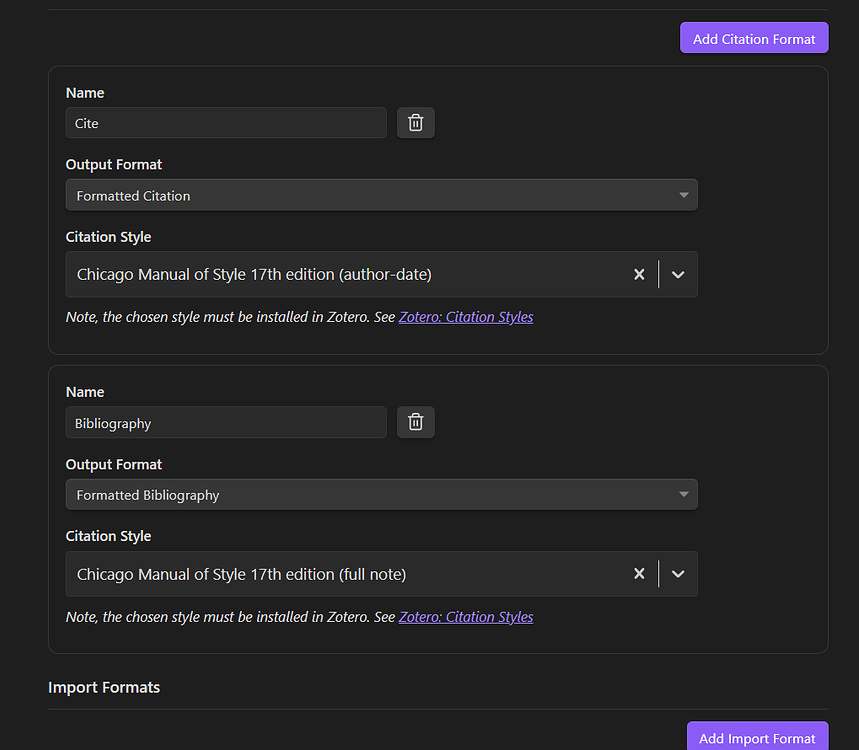This screenshot has height=750, width=859.
Task: Click the Chicago full note style text box
Action: (x=340, y=574)
